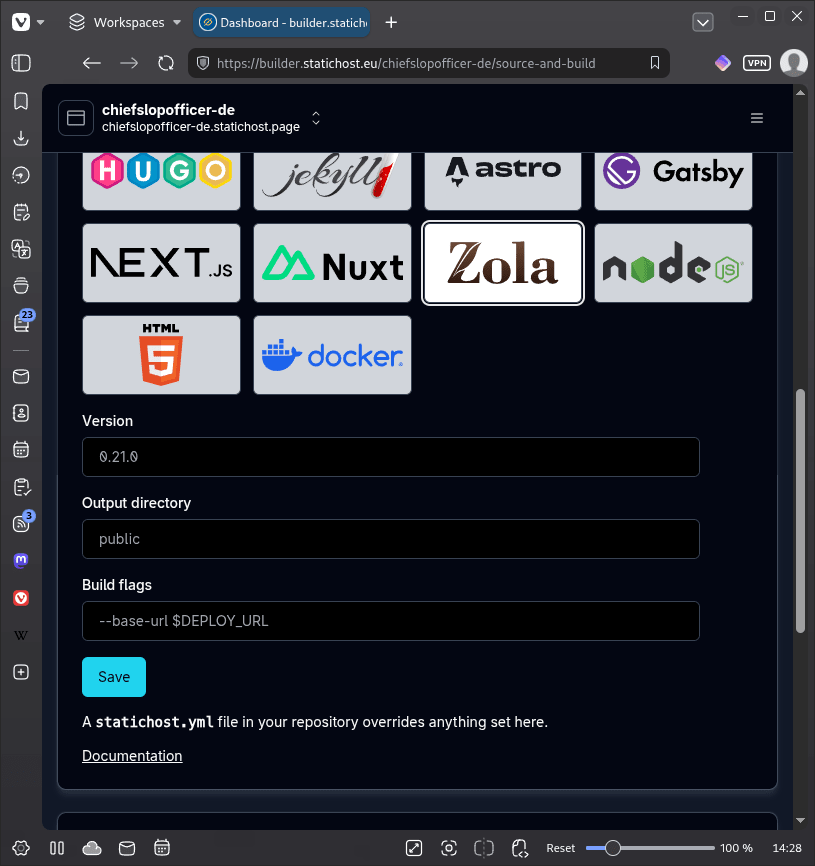The height and width of the screenshot is (866, 815).
Task: Open the Window panel below the Translate panel
Action: coord(21,286)
